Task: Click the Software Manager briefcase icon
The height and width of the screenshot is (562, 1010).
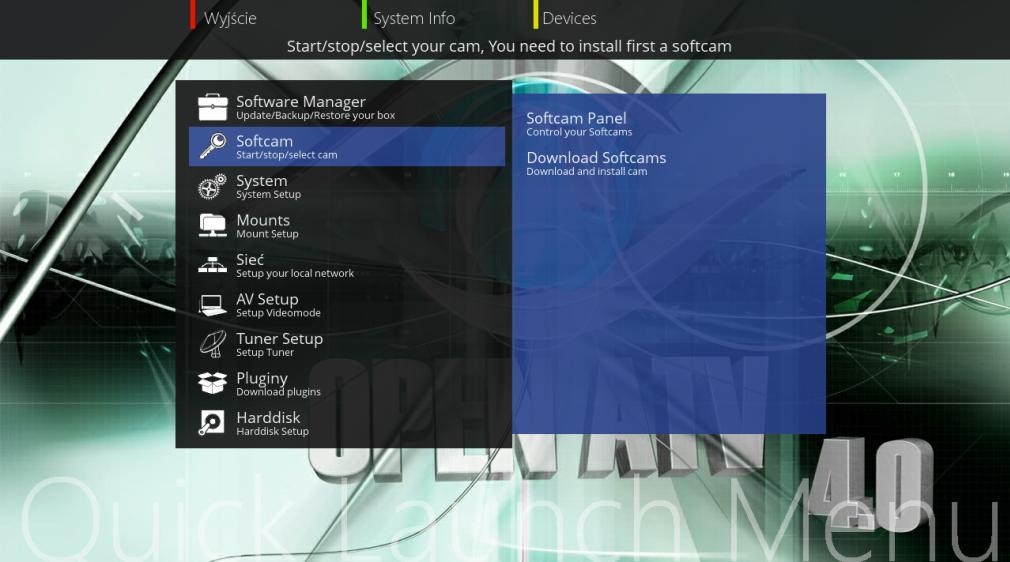Action: [x=213, y=108]
